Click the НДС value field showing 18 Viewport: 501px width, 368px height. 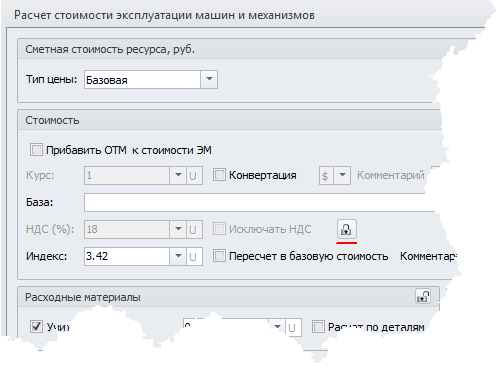(127, 229)
